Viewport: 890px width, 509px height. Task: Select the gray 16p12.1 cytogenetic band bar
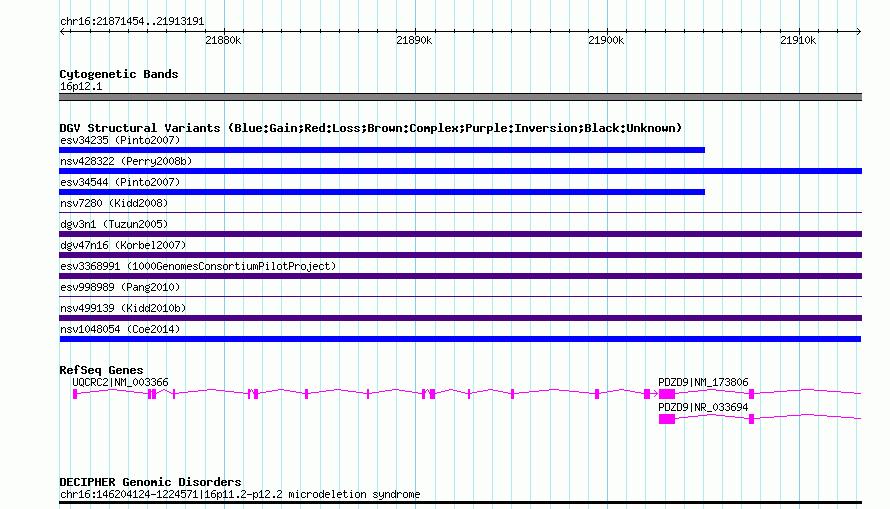point(460,97)
